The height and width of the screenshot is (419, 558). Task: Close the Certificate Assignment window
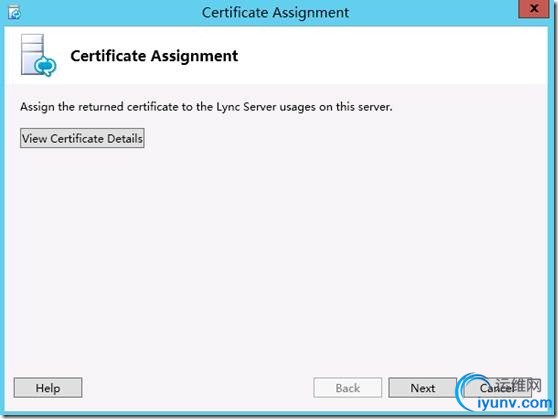pyautogui.click(x=534, y=9)
